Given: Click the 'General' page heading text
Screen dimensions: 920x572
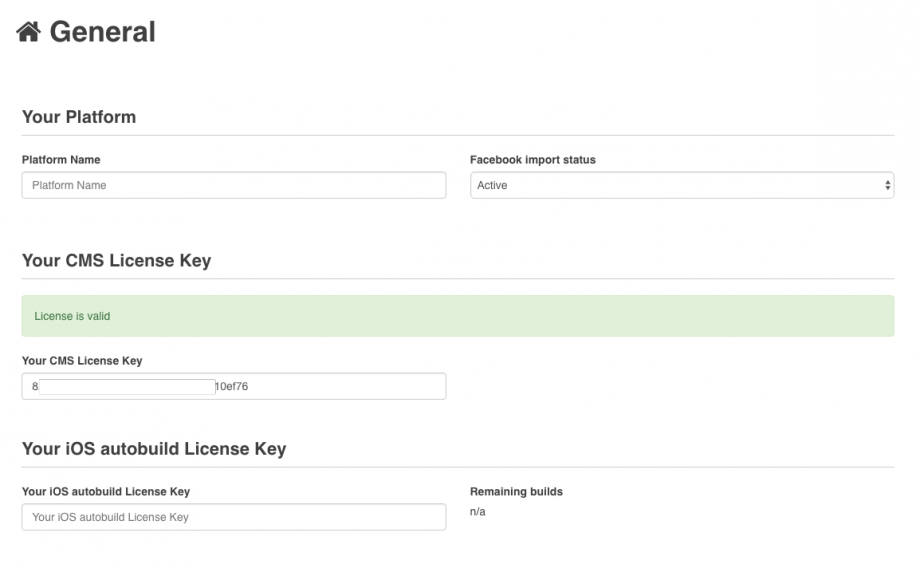Looking at the screenshot, I should click(x=102, y=32).
